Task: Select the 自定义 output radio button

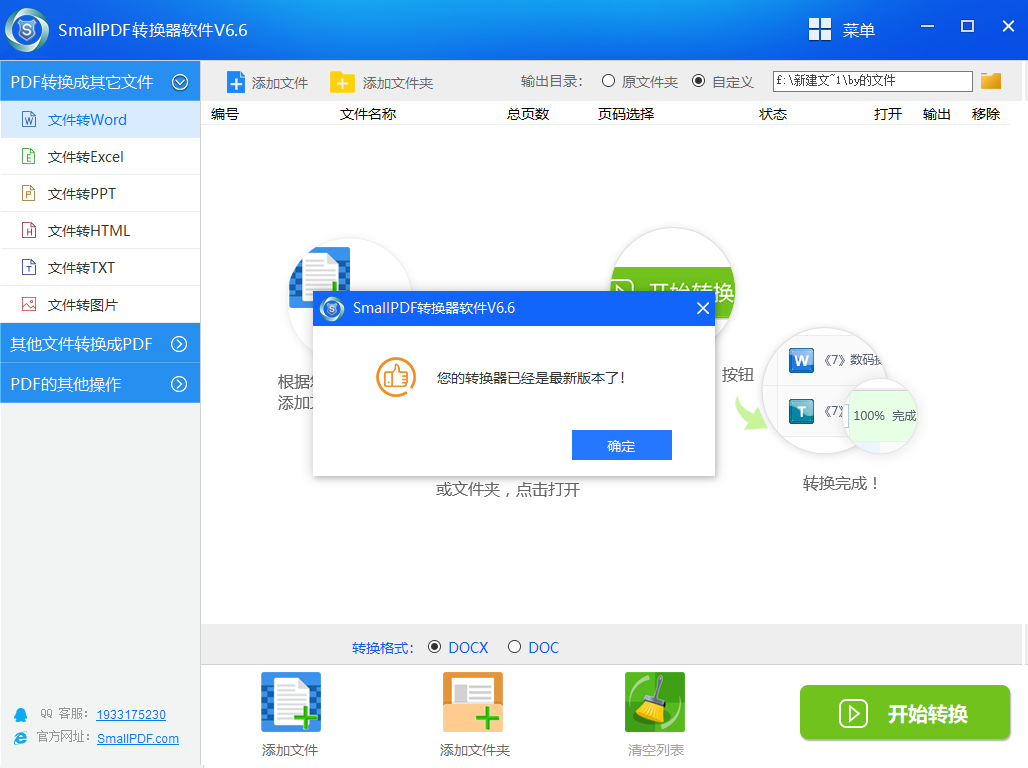Action: (x=699, y=81)
